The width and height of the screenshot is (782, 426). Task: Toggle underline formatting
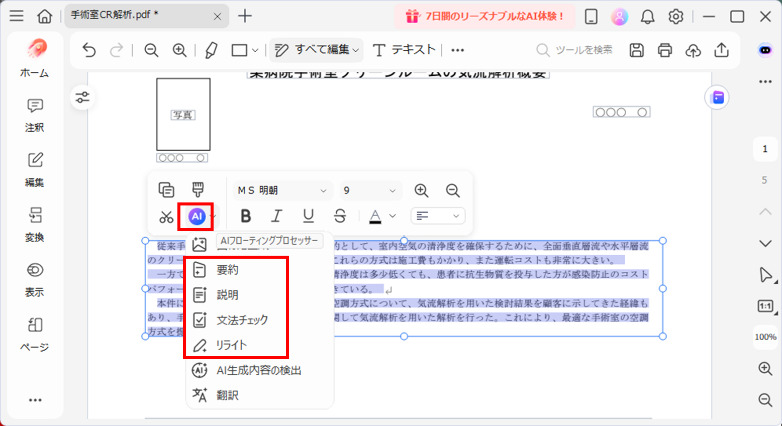click(x=308, y=216)
